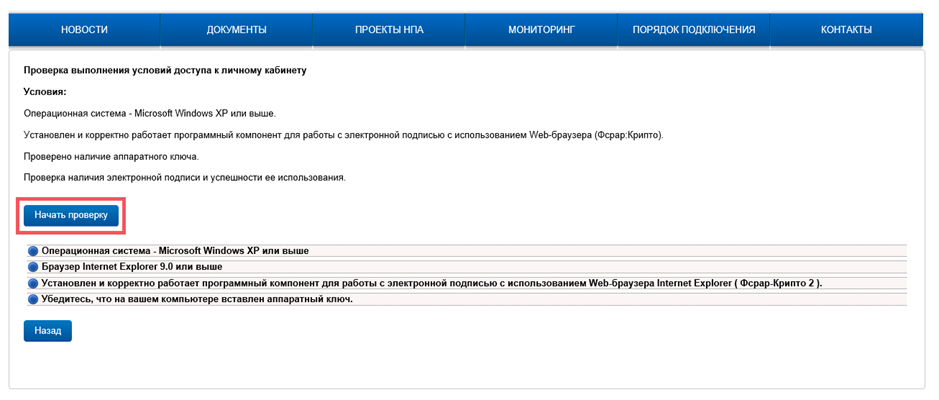Open the ДОКУМЕНТЫ menu item

(237, 30)
